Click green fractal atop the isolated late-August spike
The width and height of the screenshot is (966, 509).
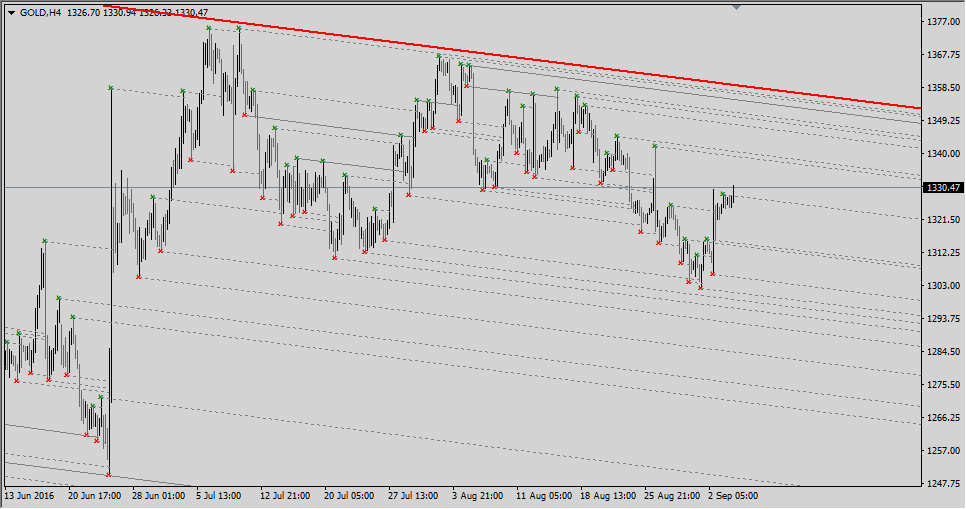pyautogui.click(x=655, y=145)
